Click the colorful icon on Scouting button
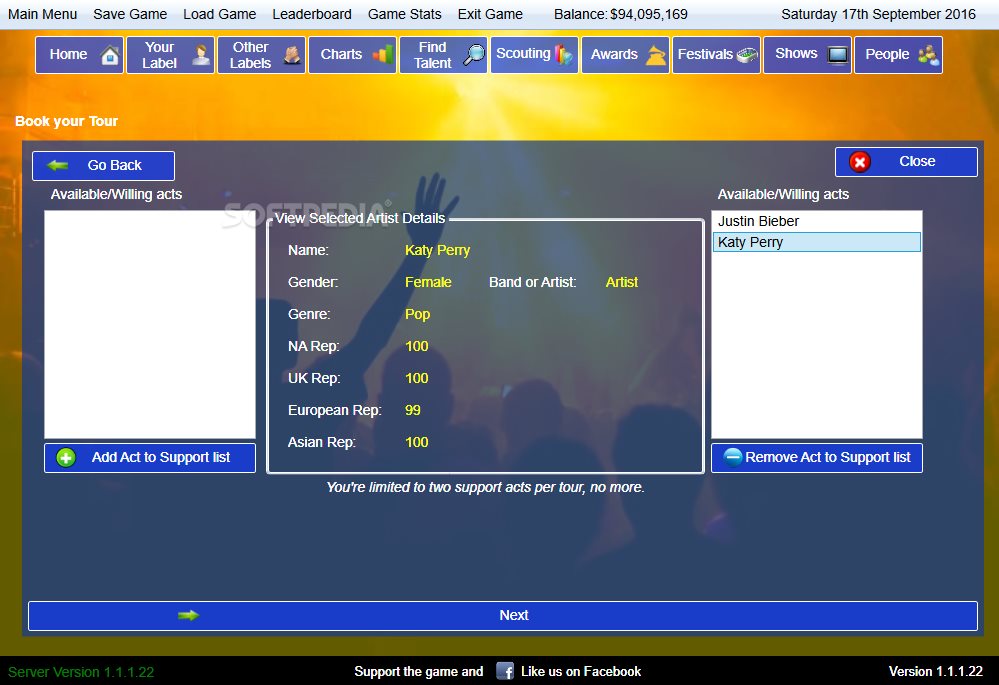The image size is (999, 685). coord(564,55)
